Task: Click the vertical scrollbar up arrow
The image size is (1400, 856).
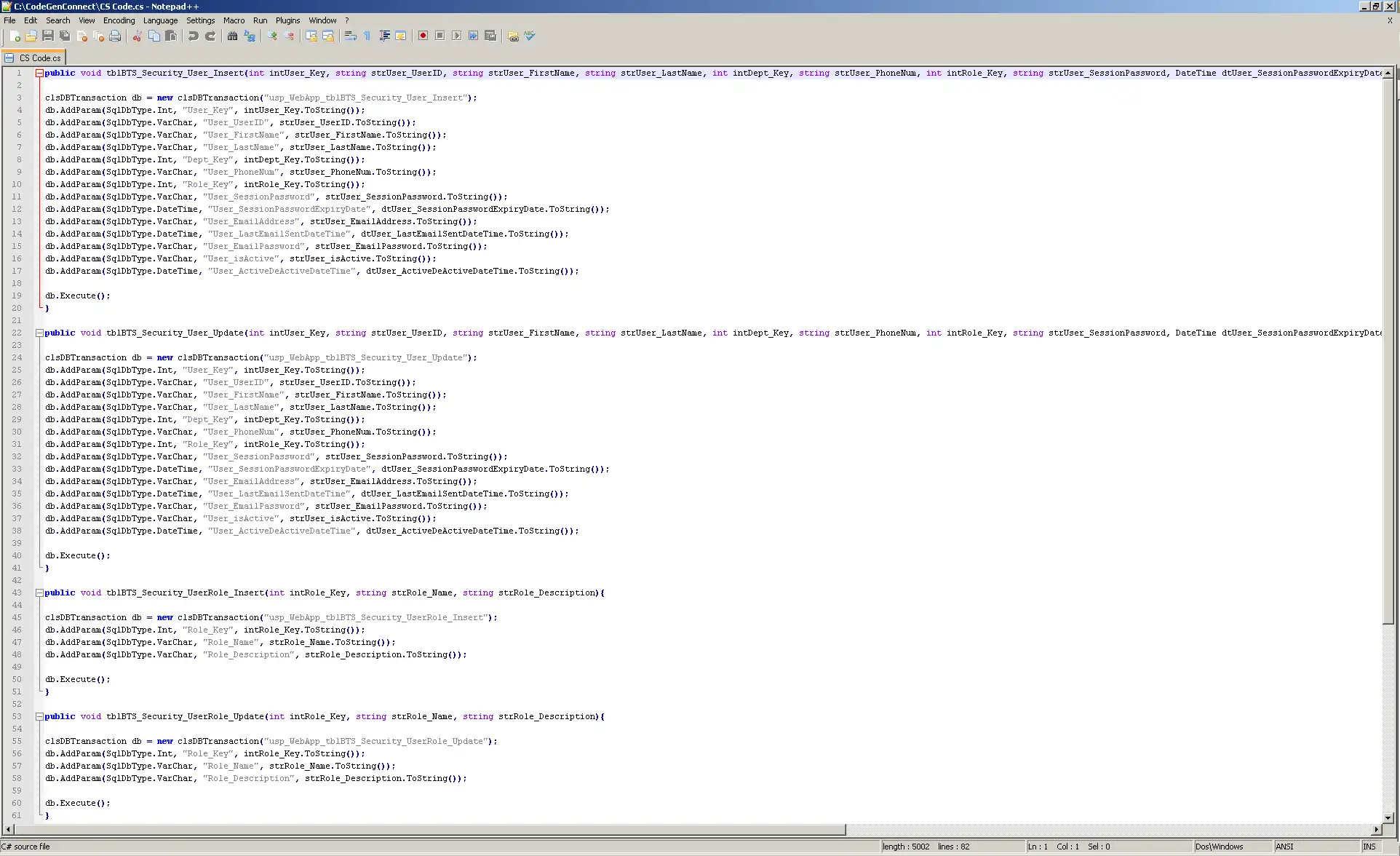Action: [1388, 73]
